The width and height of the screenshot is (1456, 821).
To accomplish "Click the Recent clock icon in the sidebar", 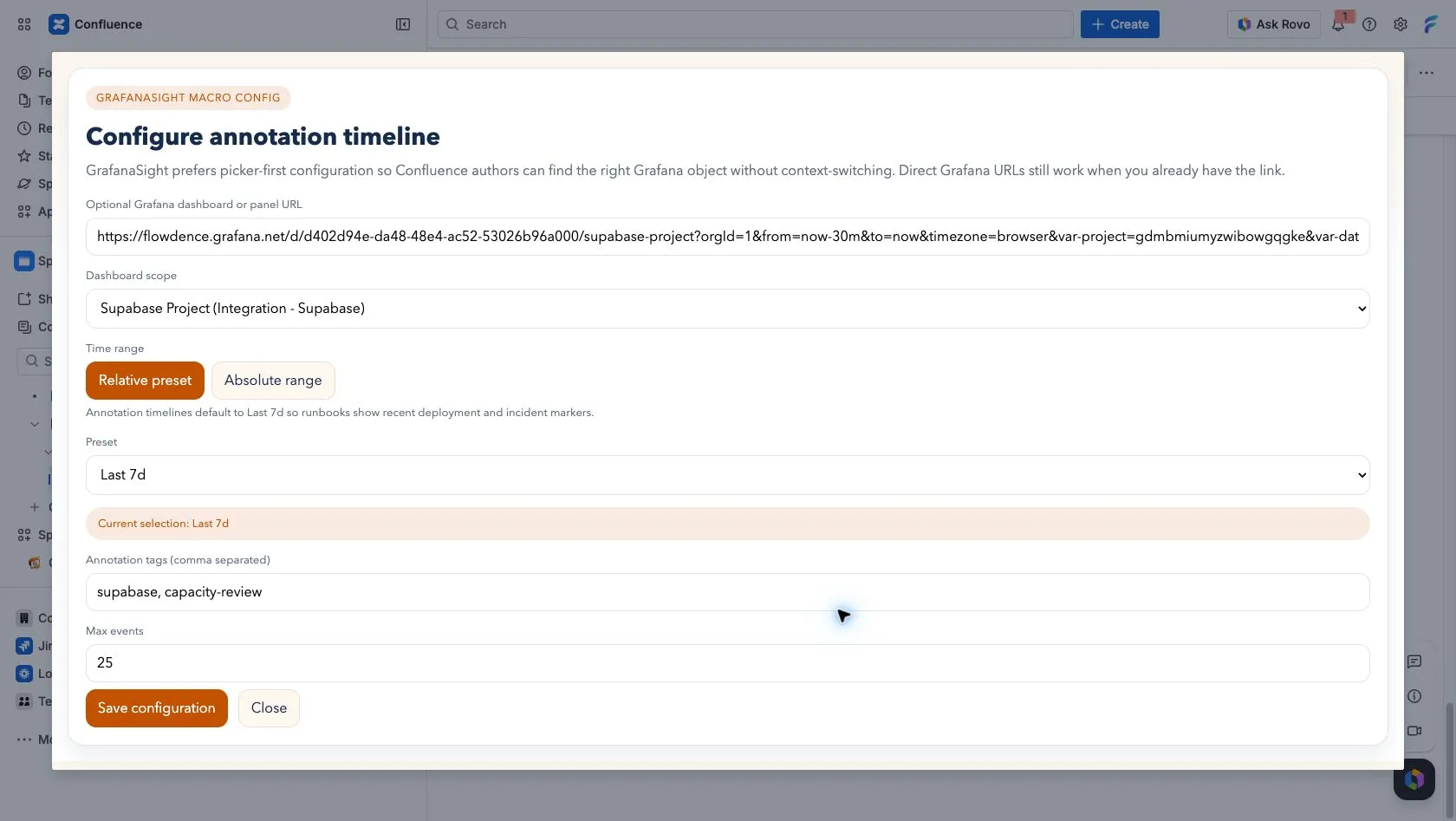I will point(24,128).
